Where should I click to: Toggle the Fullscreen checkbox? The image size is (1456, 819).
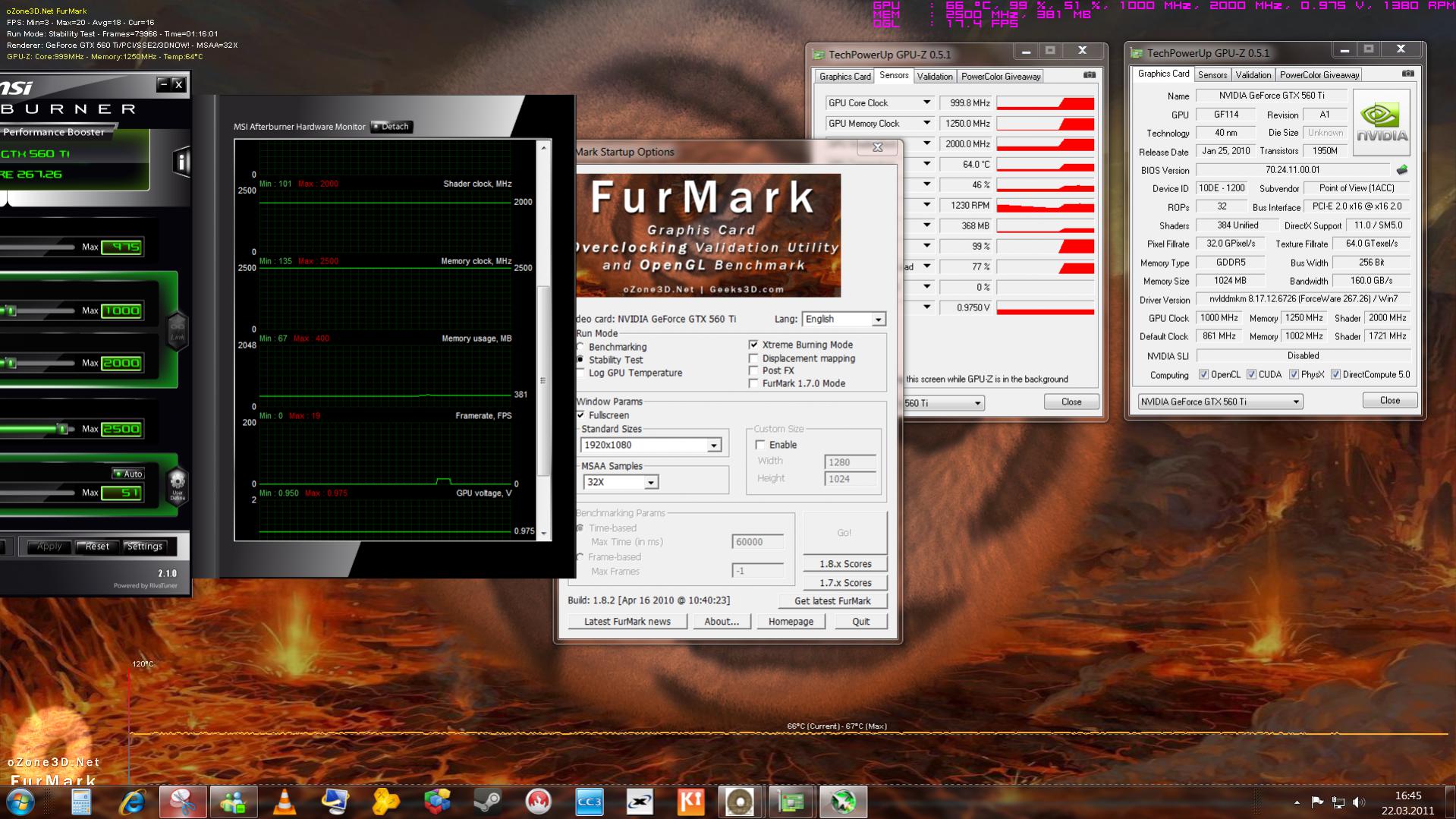[x=581, y=415]
